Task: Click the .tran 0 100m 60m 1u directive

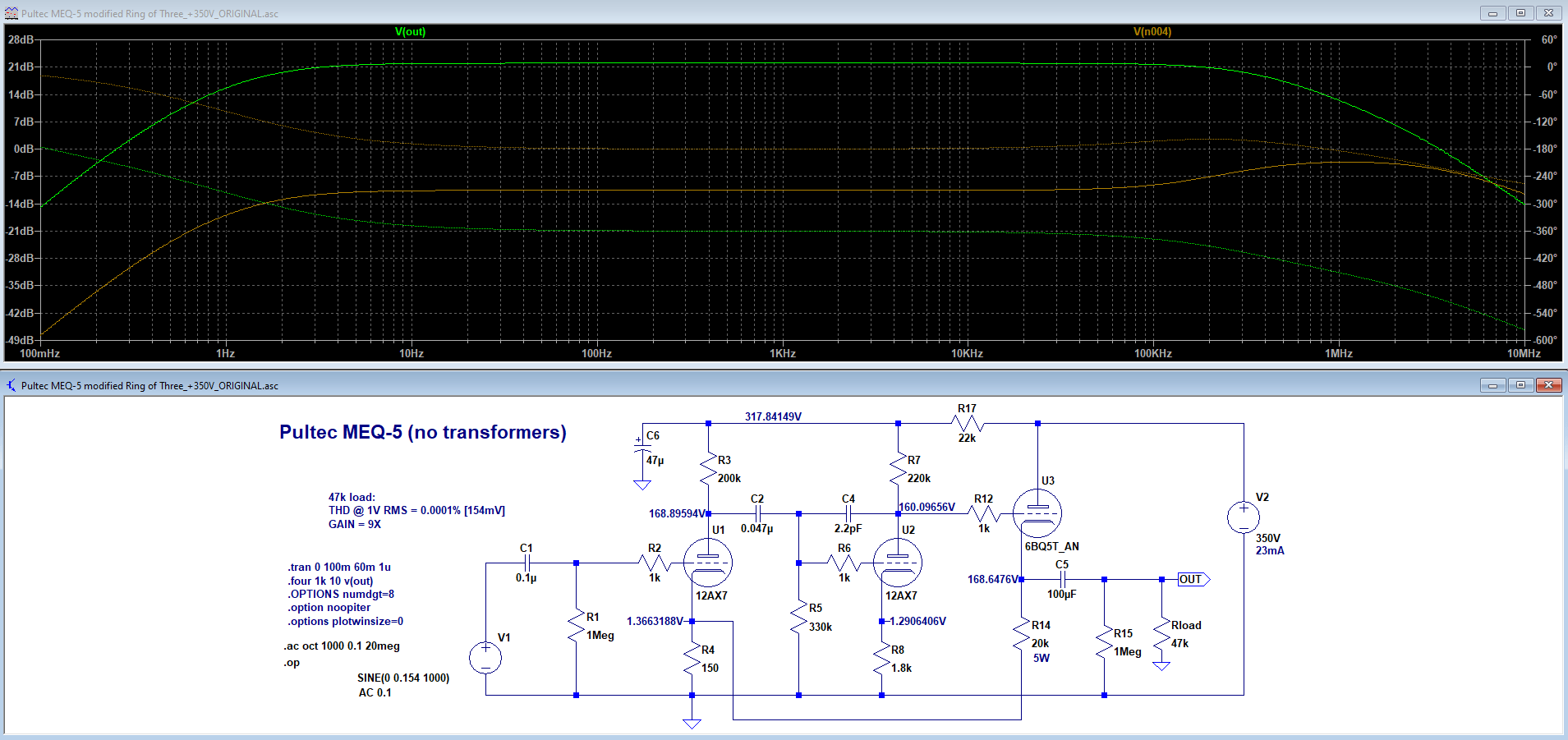Action: (339, 567)
